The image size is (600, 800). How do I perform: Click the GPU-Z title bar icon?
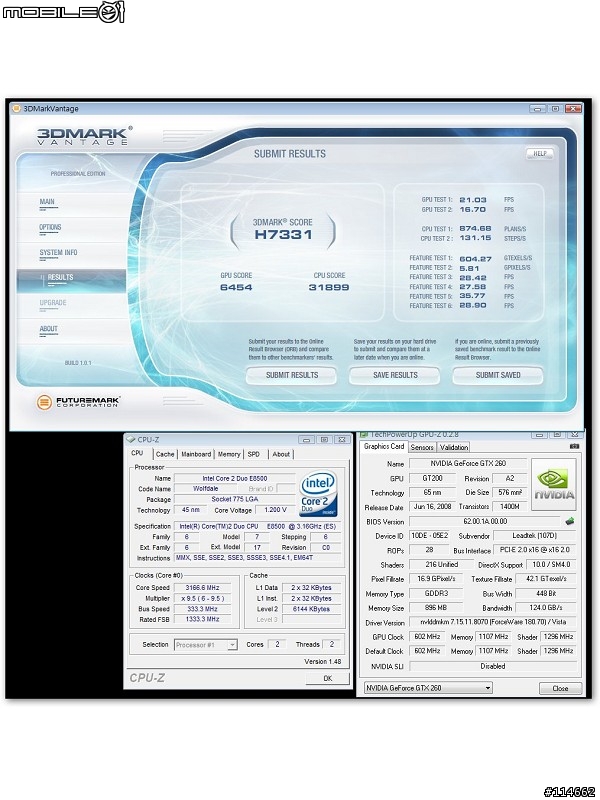point(364,435)
